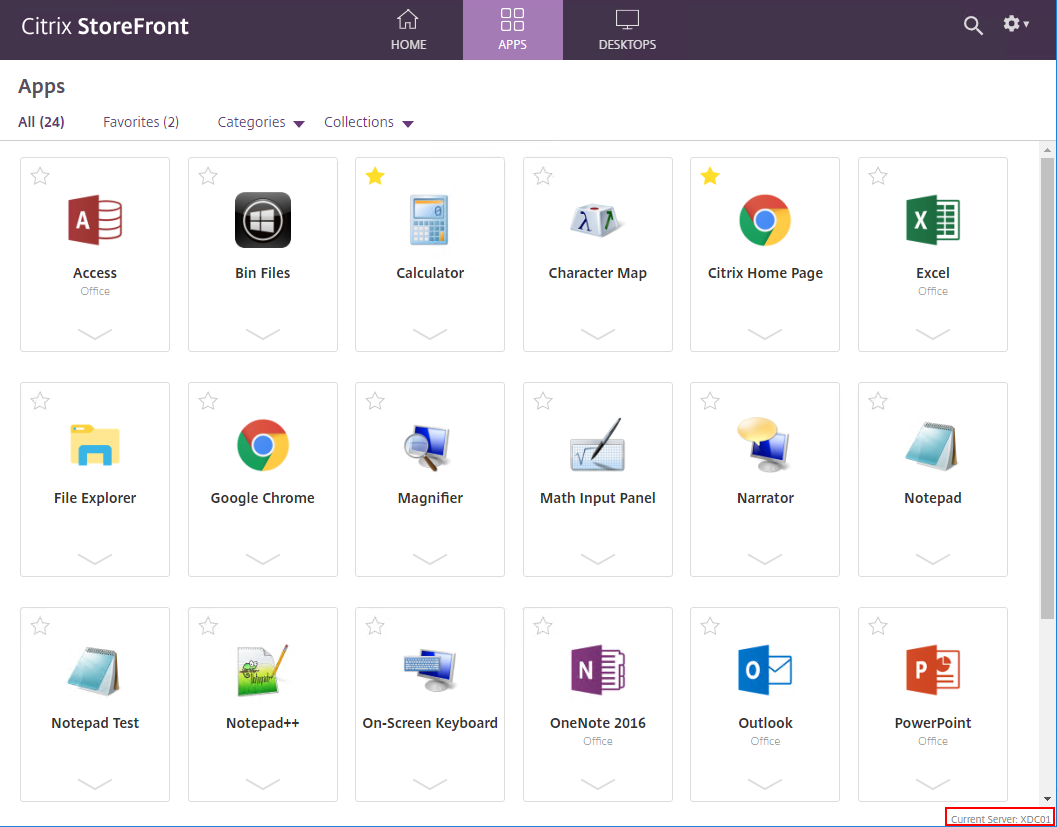This screenshot has width=1057, height=827.
Task: Open the settings gear menu
Action: [1016, 25]
